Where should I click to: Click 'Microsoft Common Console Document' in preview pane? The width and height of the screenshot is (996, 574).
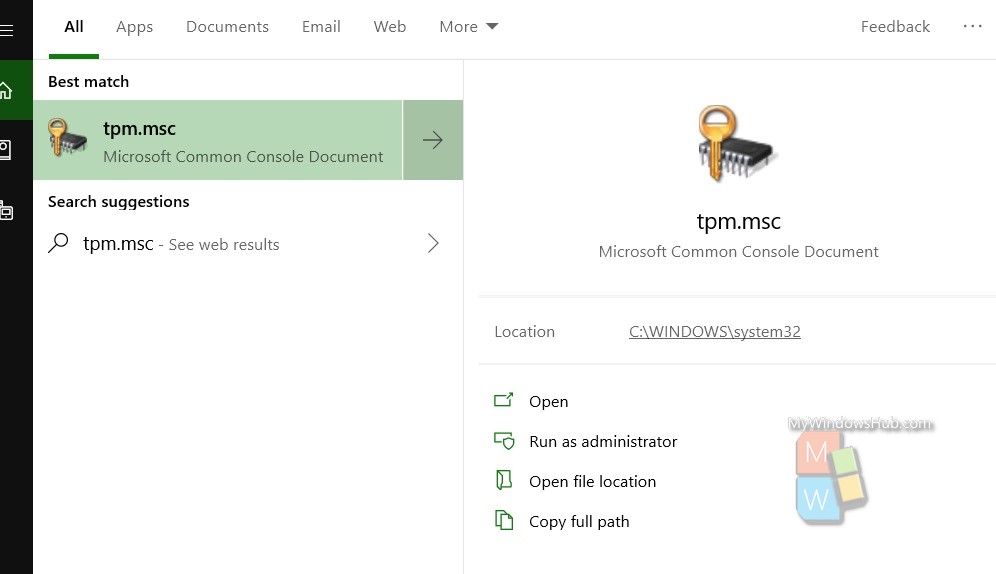[738, 251]
